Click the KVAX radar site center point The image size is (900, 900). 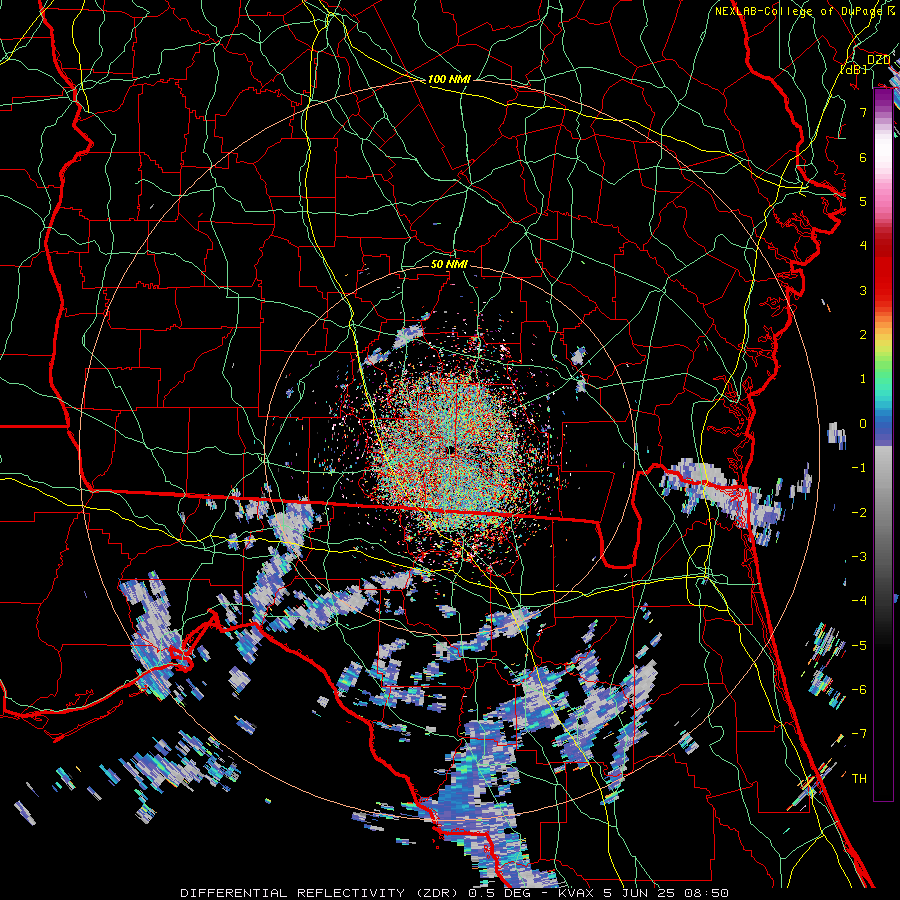point(452,450)
